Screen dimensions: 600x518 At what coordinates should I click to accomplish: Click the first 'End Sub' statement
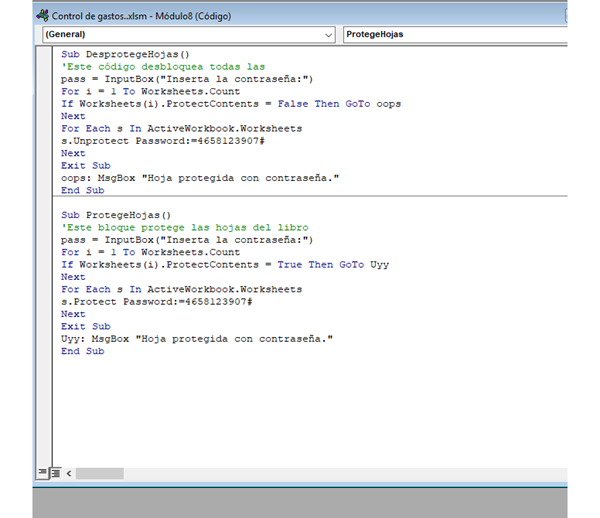82,190
